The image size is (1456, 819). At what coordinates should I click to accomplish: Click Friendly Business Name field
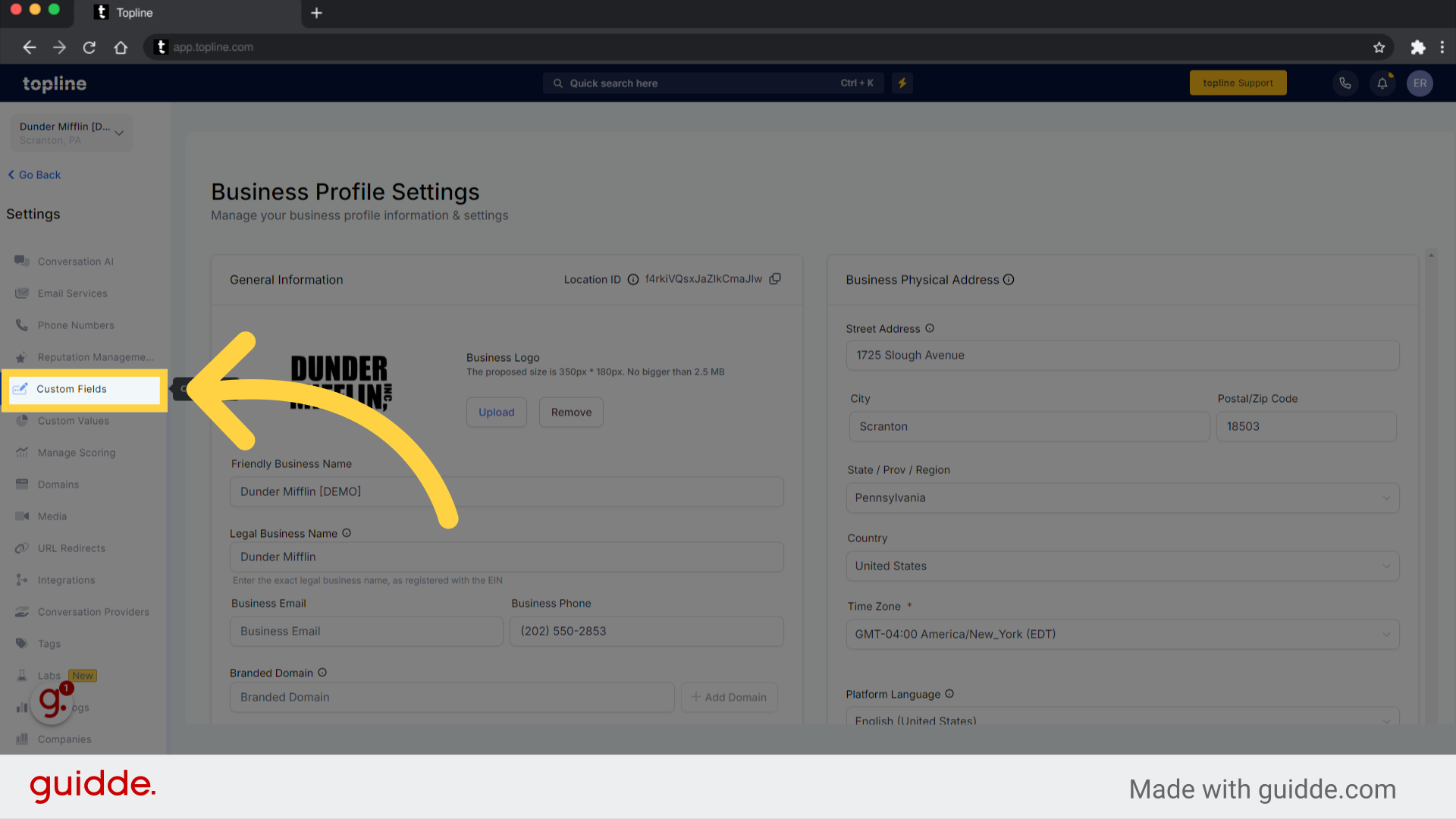point(507,492)
